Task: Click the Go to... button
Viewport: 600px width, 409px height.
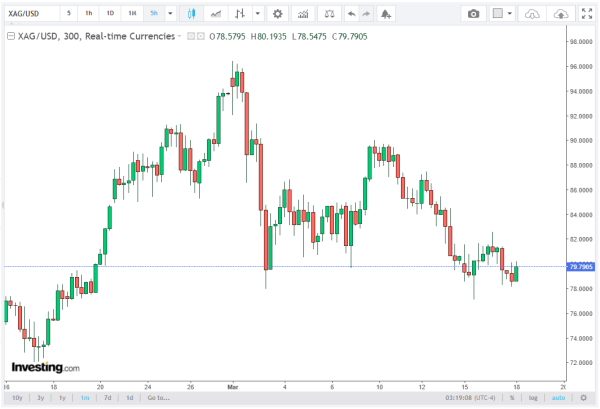Action: tap(158, 397)
